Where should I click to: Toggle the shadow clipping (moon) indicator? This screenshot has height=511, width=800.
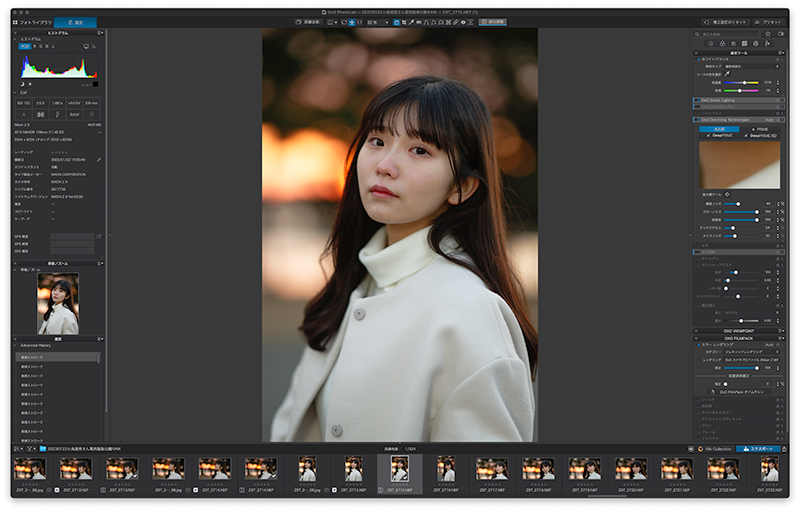22,84
